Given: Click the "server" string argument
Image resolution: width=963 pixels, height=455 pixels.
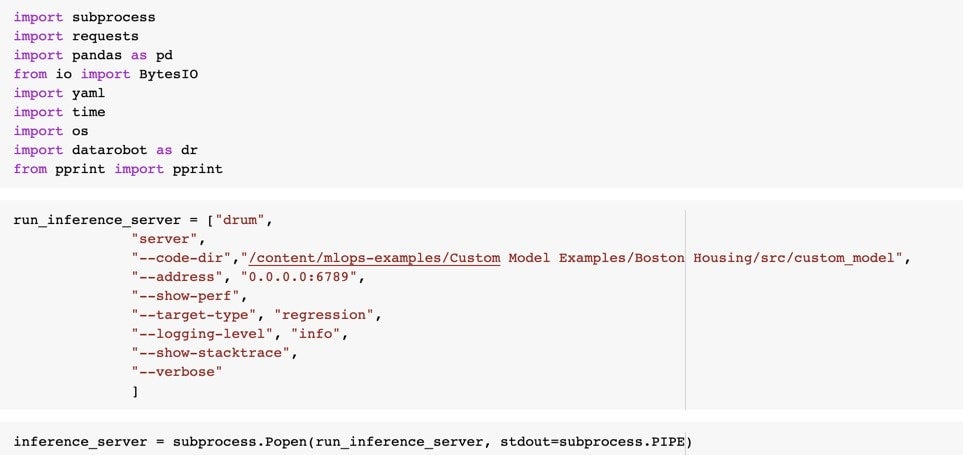Looking at the screenshot, I should [165, 239].
